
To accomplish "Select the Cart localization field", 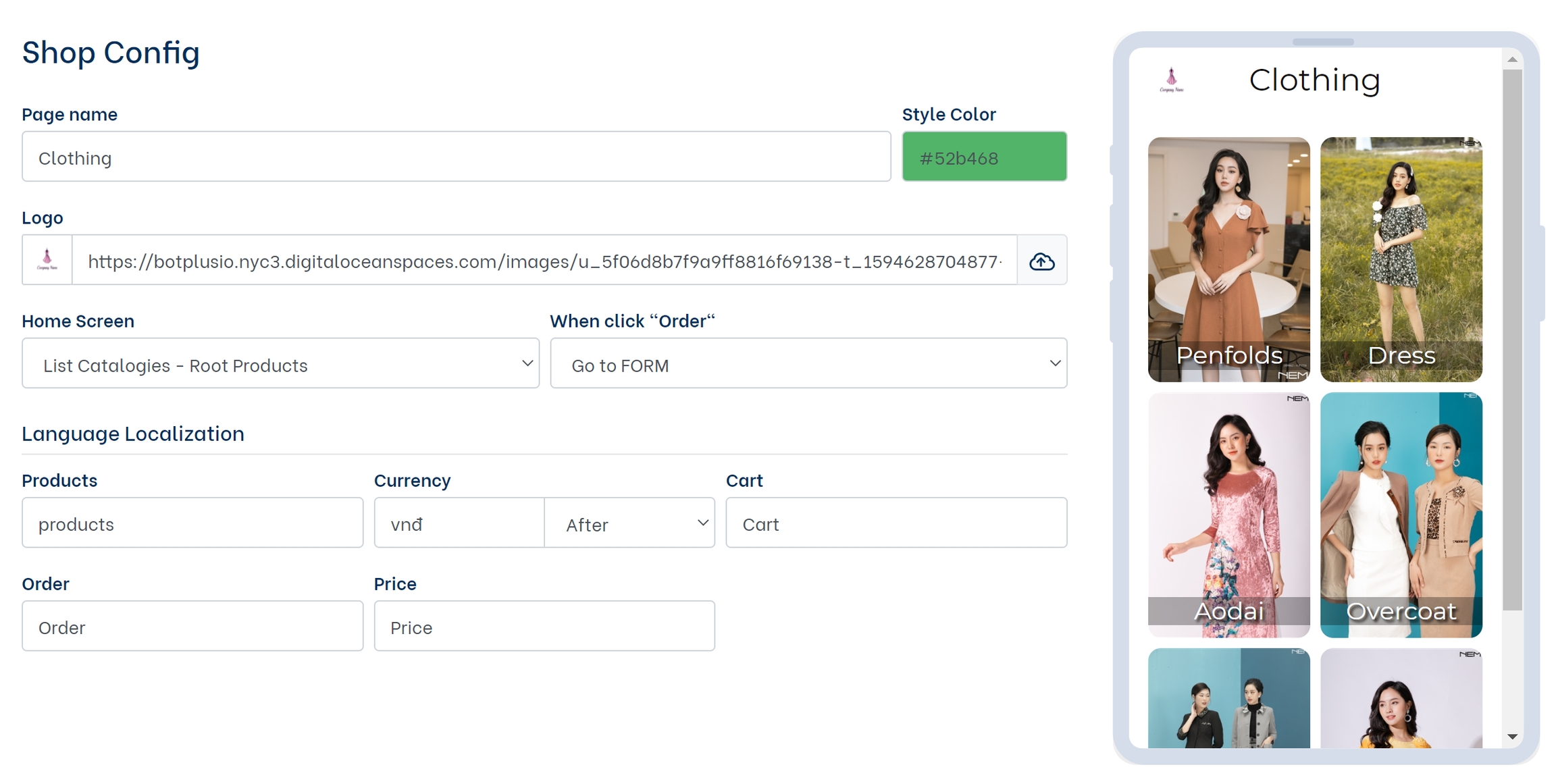I will click(896, 523).
